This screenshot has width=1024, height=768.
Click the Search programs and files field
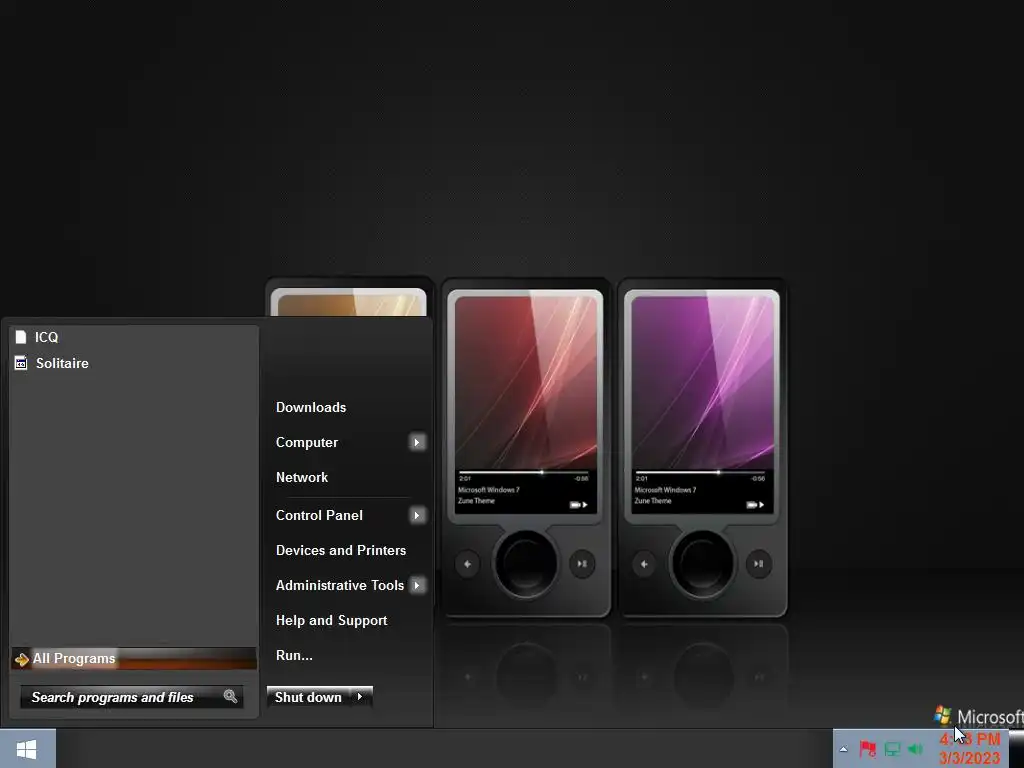131,697
